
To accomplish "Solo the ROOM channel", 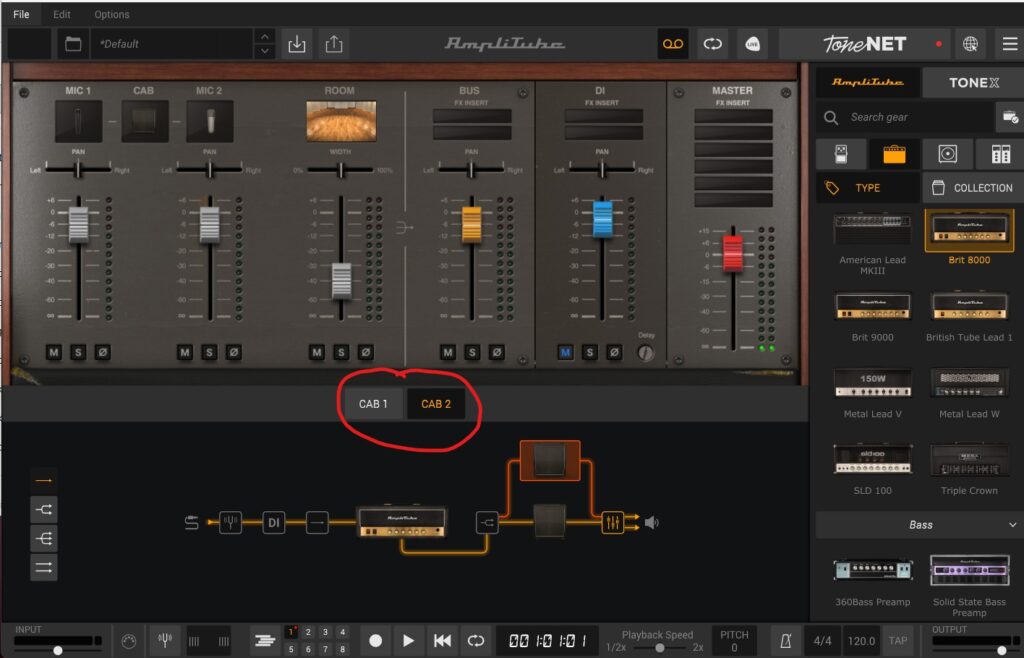I will [x=341, y=352].
